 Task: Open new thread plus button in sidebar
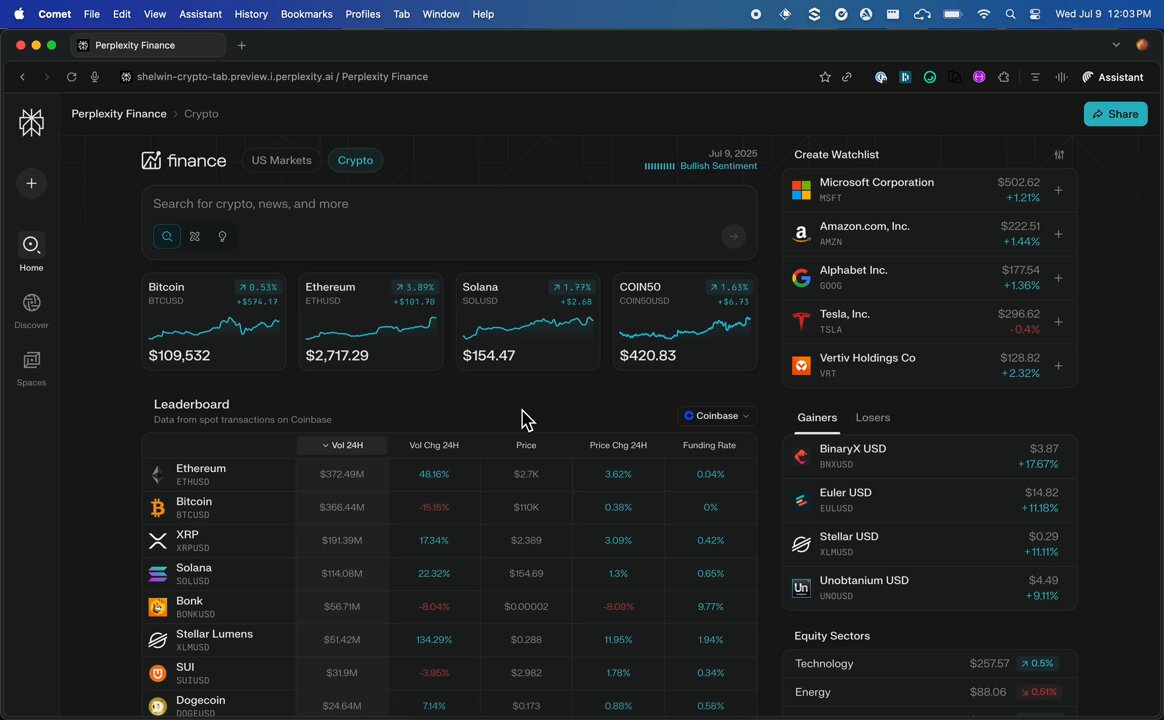31,183
